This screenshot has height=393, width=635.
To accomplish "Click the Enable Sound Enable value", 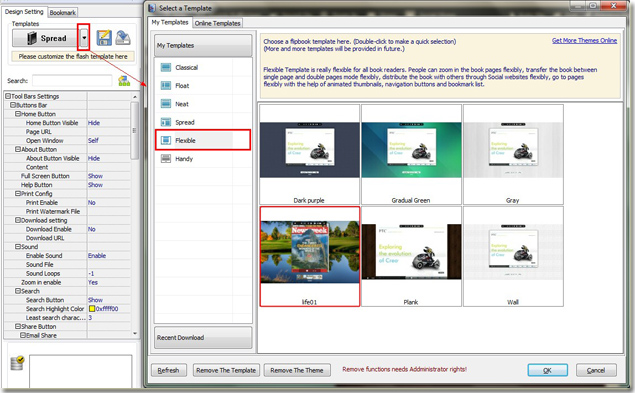I will pos(97,256).
